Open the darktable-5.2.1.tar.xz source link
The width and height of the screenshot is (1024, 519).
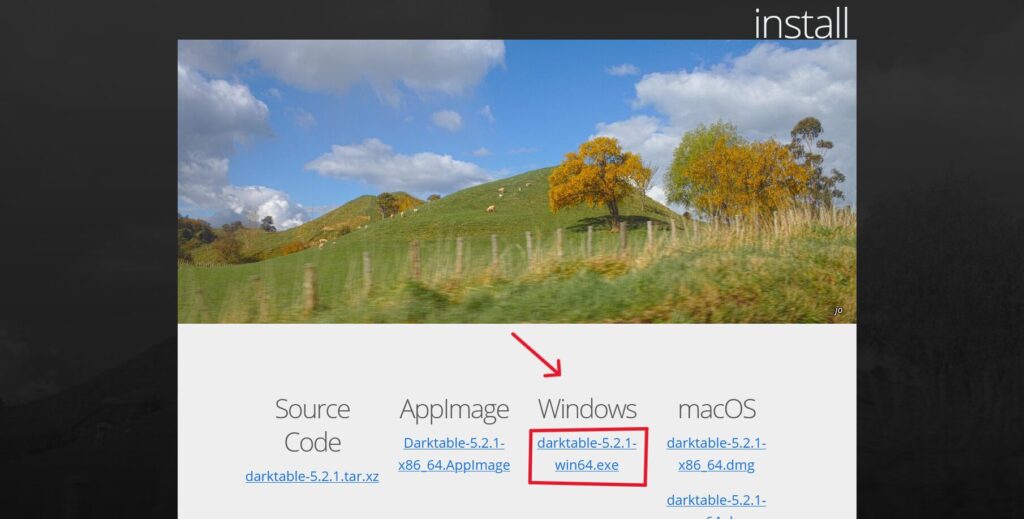[x=312, y=477]
